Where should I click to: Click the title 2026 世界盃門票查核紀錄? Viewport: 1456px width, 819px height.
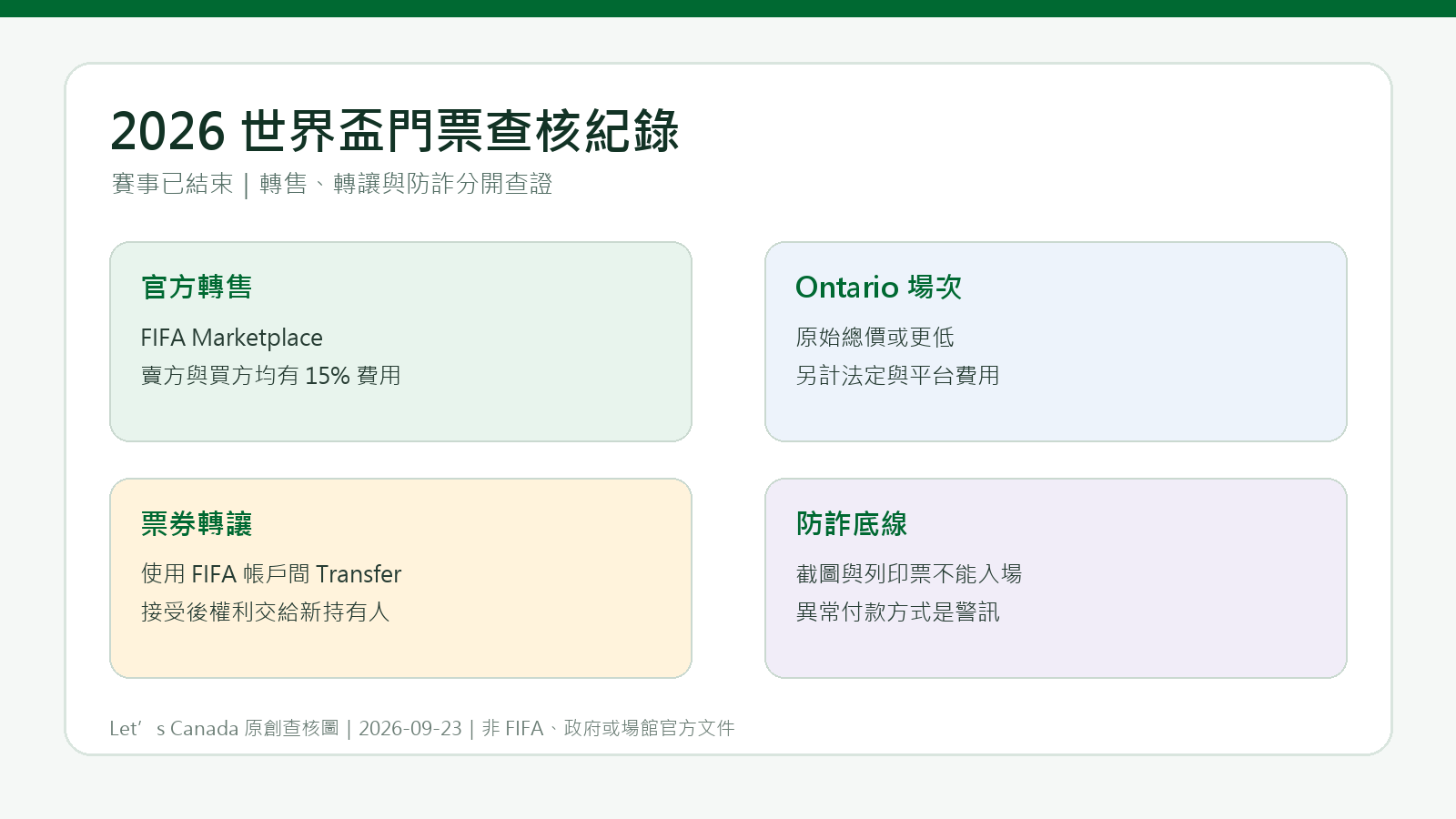tap(394, 131)
